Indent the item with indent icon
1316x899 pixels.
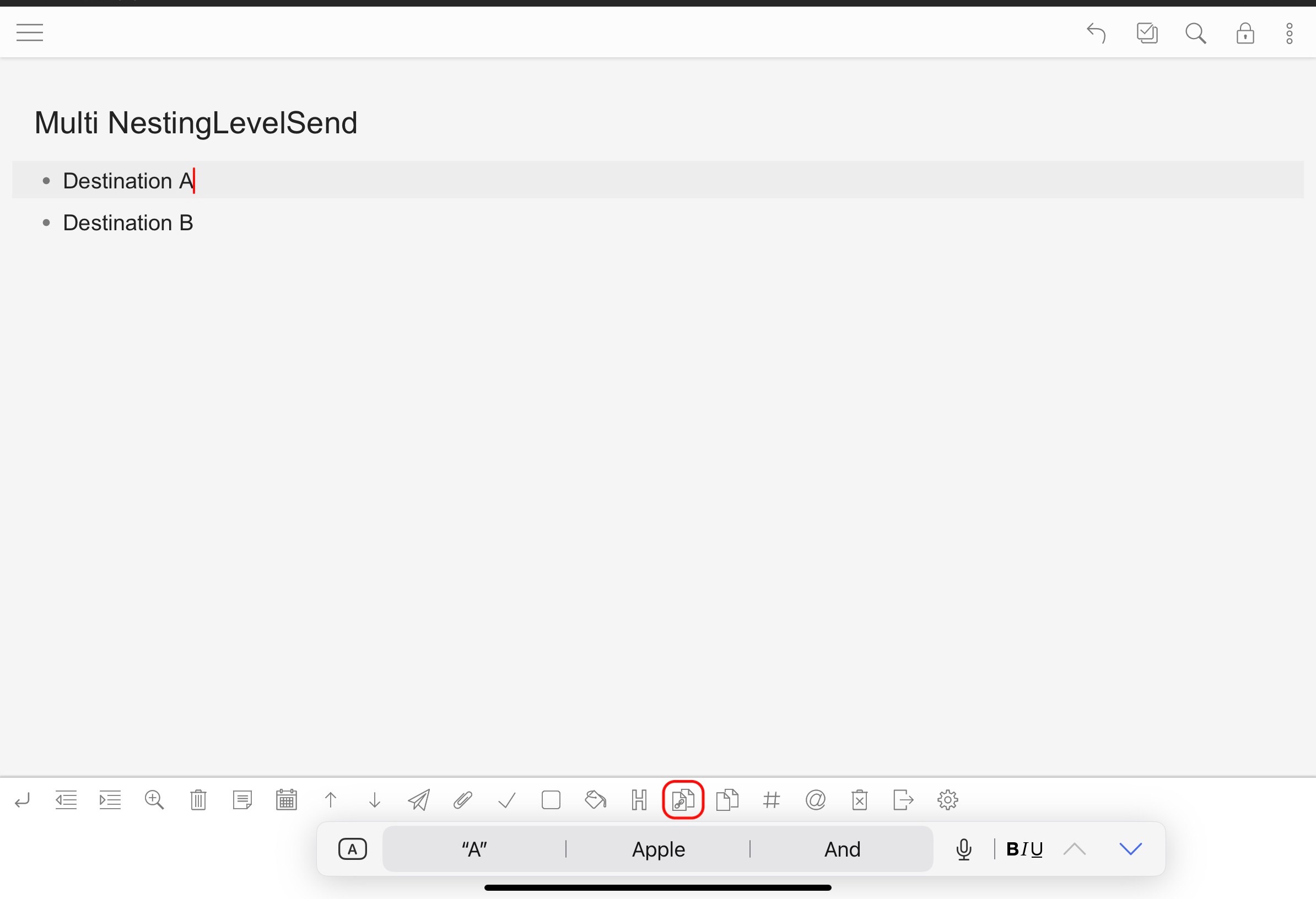[x=110, y=800]
